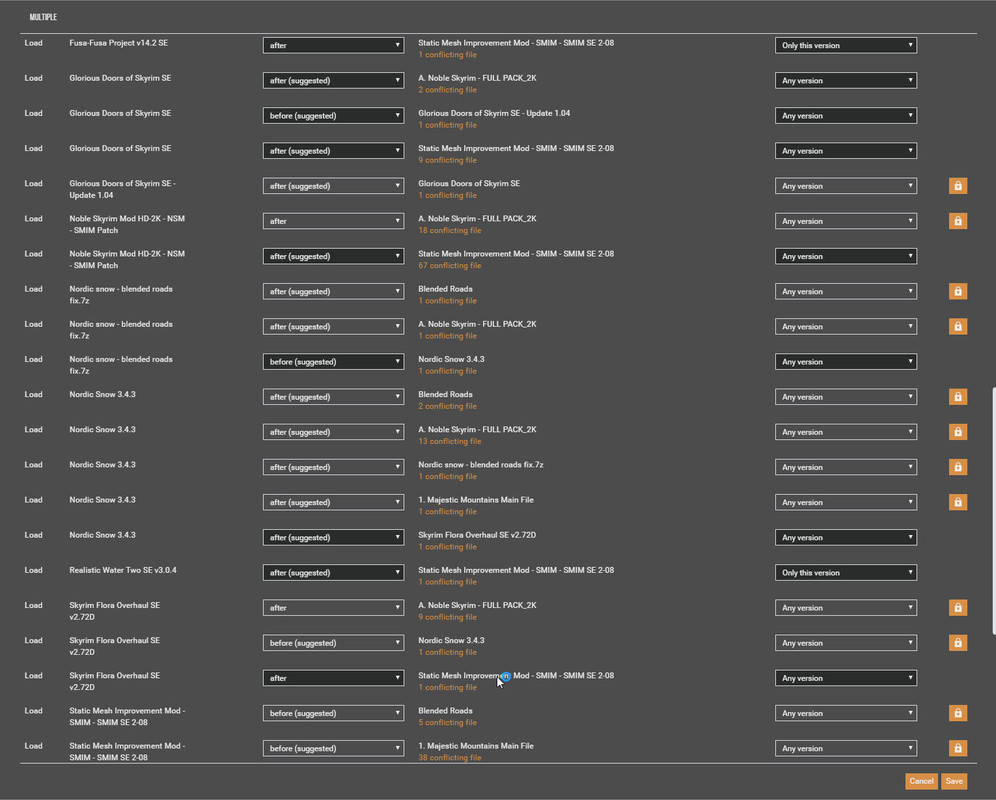
Task: Toggle lock on row with 38 conflicting files
Action: coord(958,748)
